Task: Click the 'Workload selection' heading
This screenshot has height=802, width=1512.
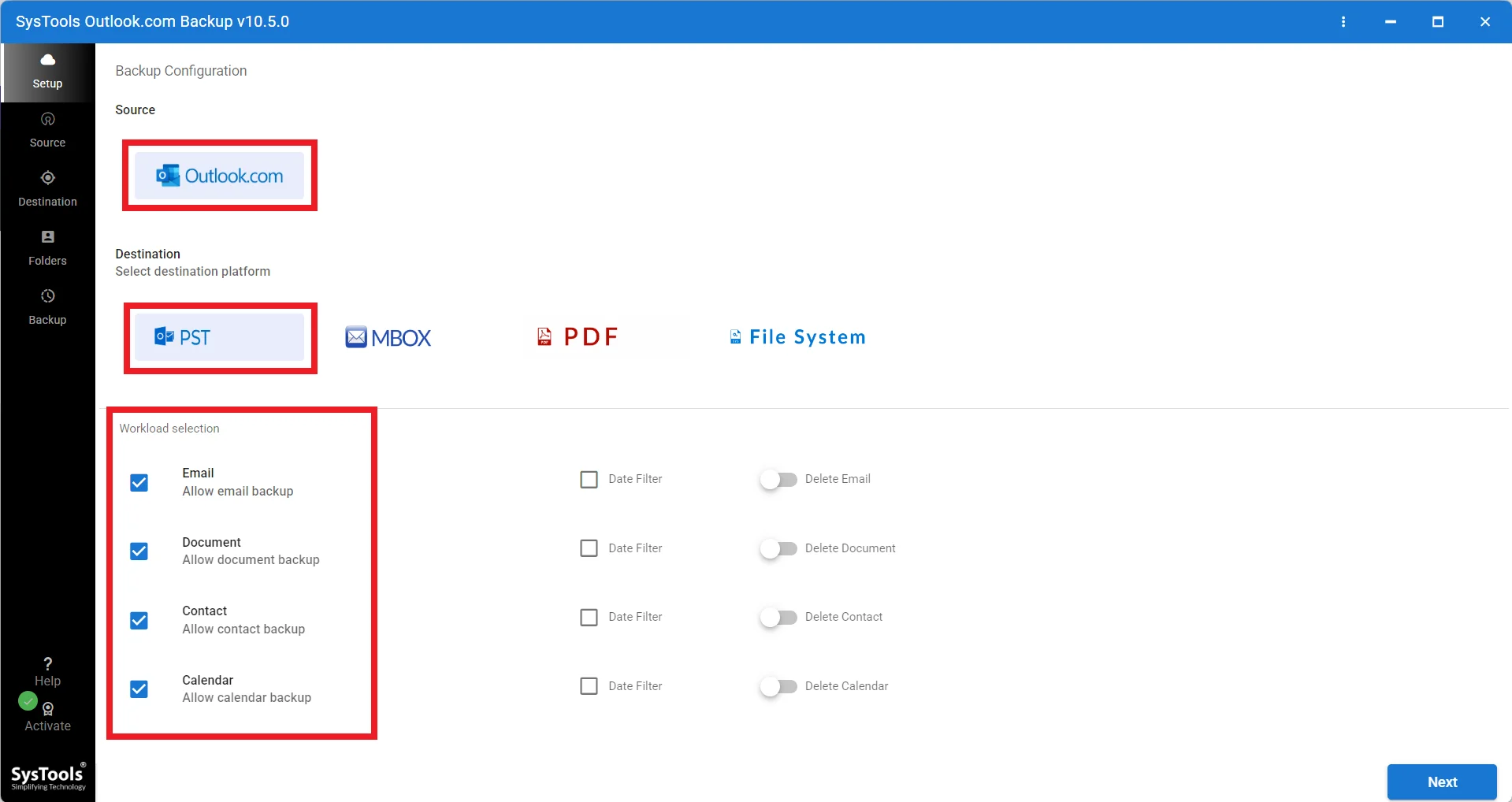Action: pos(169,429)
